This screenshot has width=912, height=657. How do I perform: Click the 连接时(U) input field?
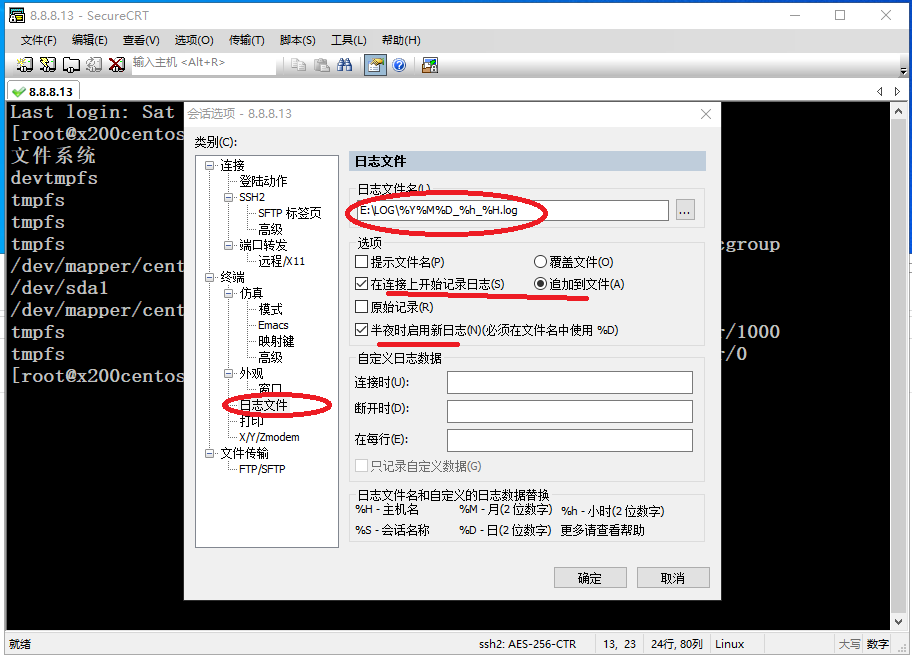(570, 383)
